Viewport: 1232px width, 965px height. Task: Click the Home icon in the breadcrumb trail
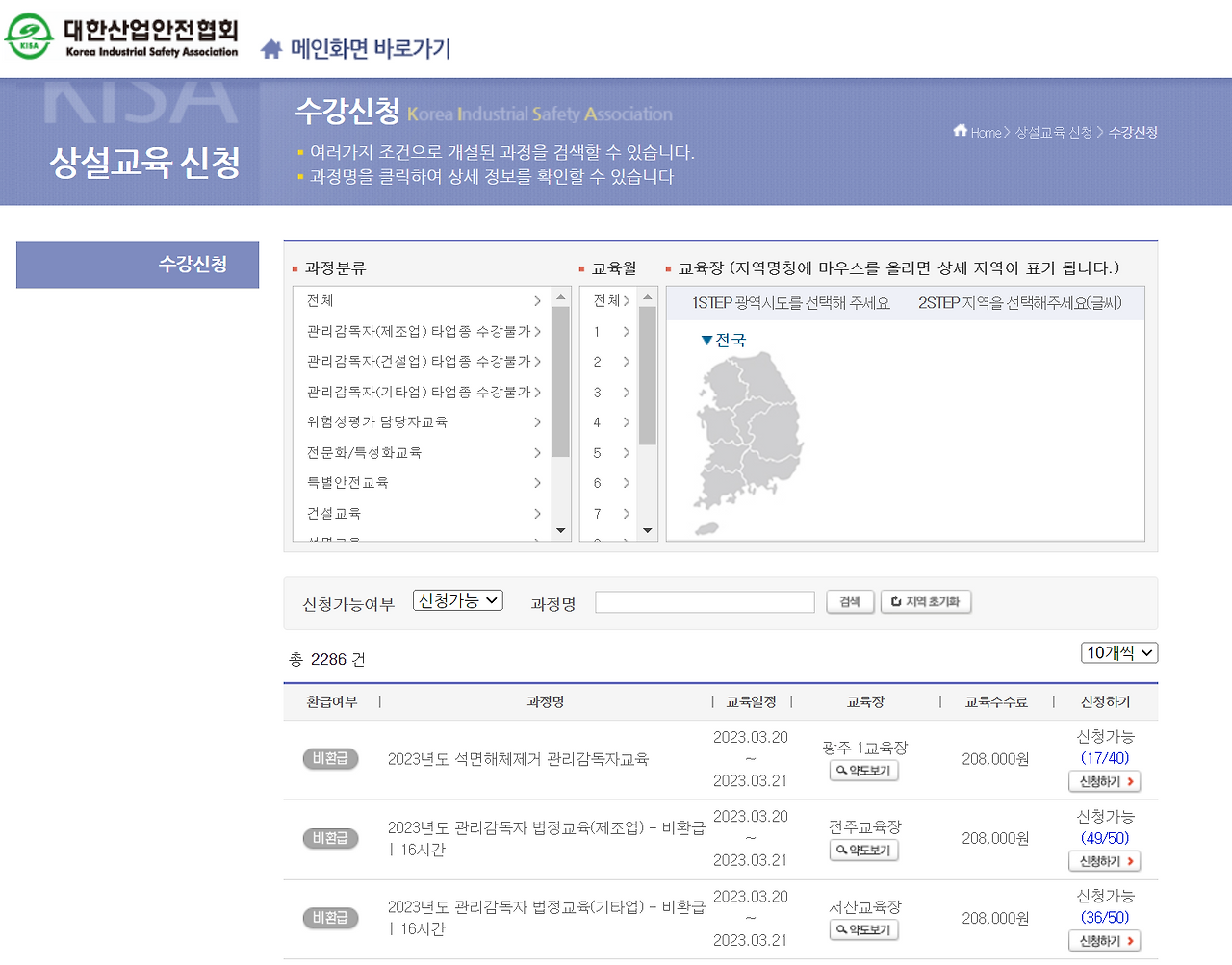(960, 132)
